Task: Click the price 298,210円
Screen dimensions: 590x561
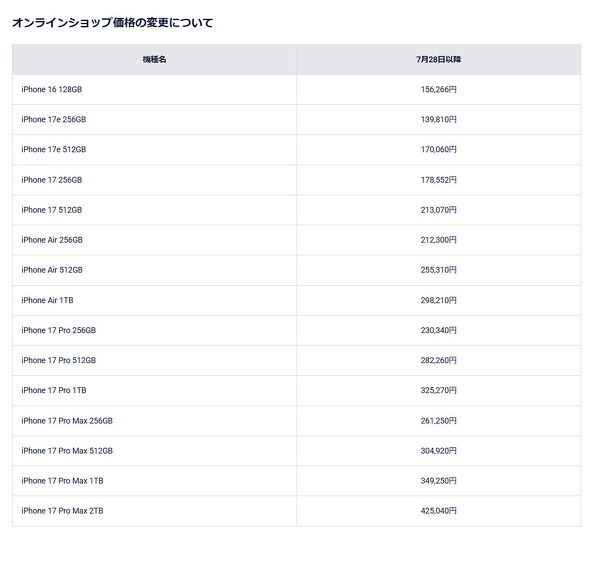Action: (x=438, y=300)
